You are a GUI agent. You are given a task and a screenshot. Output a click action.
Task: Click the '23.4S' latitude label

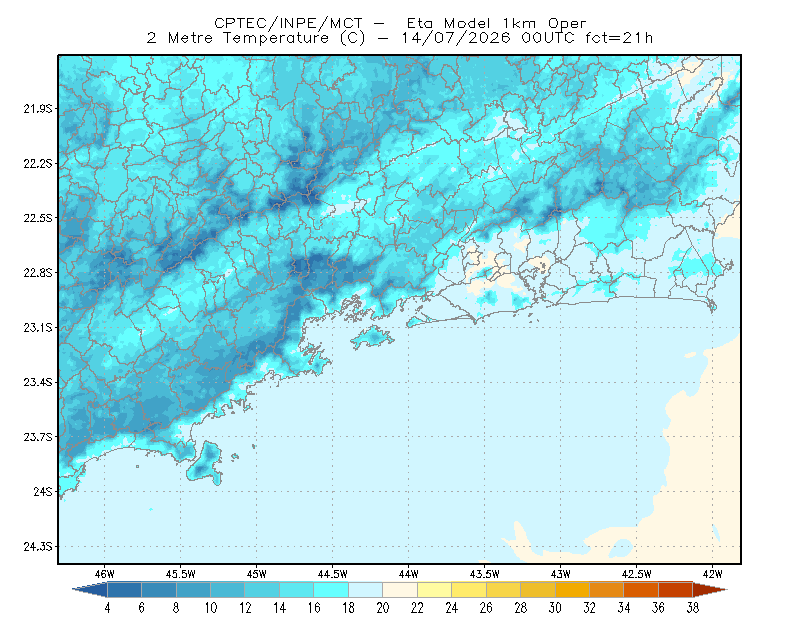38,382
